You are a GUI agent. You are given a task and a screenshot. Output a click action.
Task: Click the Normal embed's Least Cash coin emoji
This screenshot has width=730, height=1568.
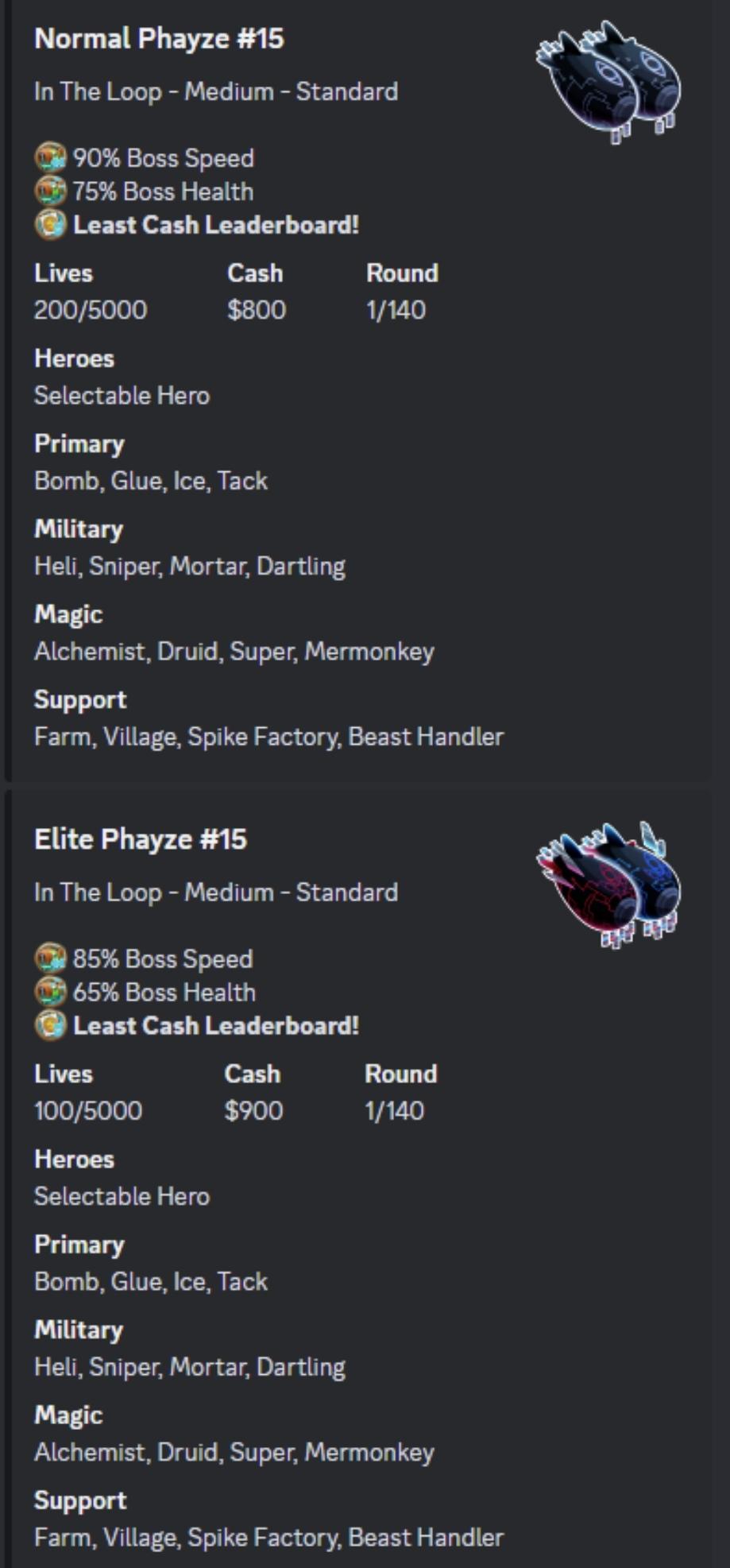click(x=50, y=225)
